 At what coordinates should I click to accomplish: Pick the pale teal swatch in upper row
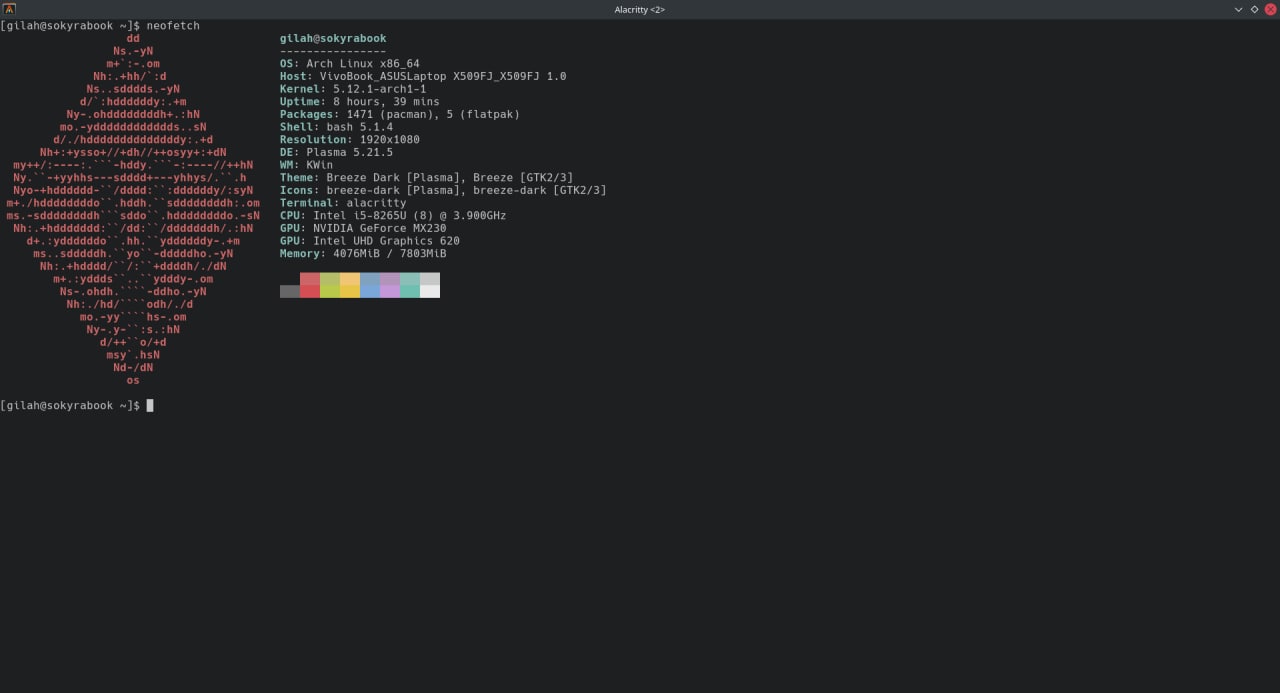point(410,279)
